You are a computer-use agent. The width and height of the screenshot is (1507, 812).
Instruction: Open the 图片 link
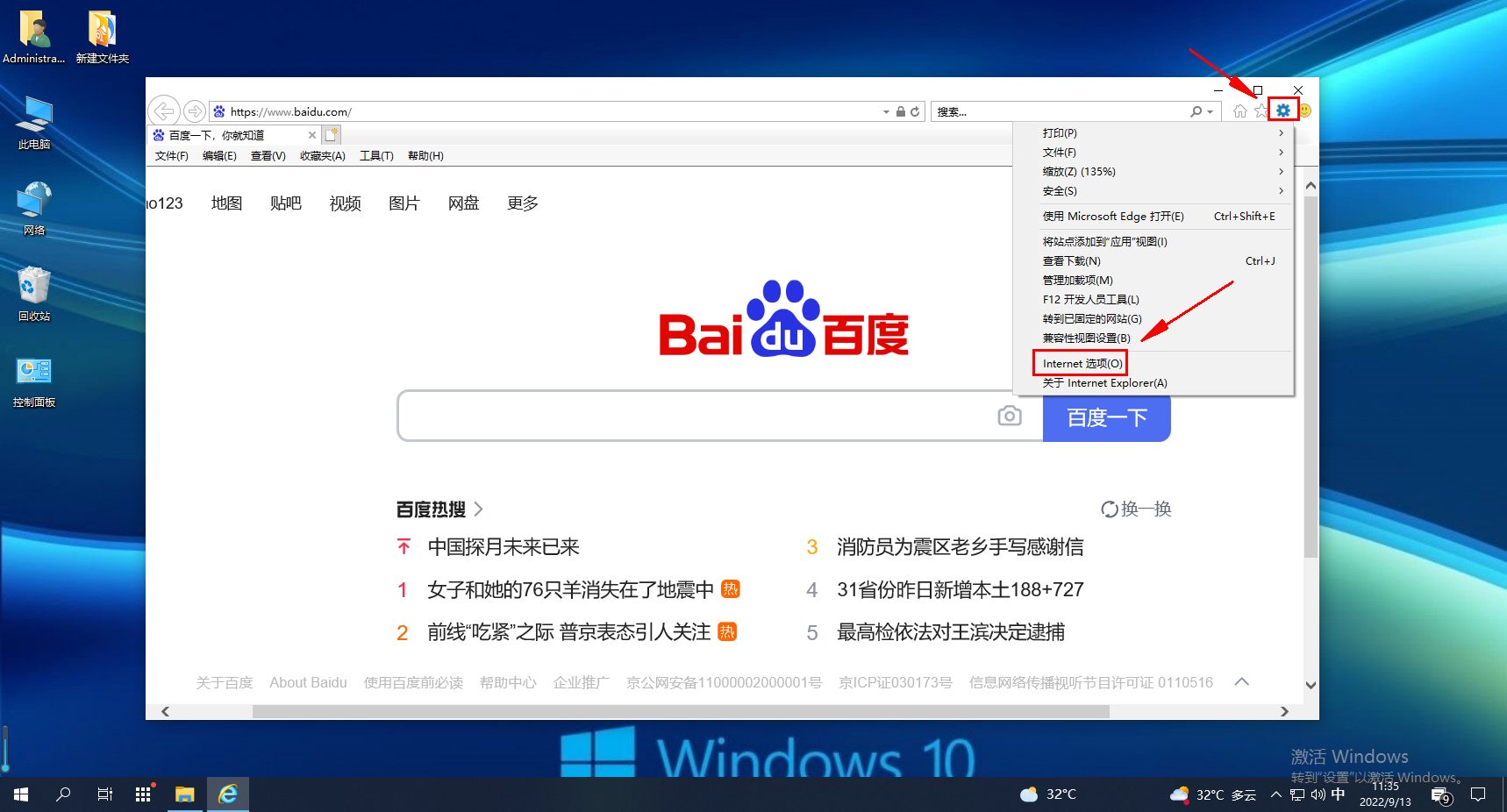coord(404,203)
